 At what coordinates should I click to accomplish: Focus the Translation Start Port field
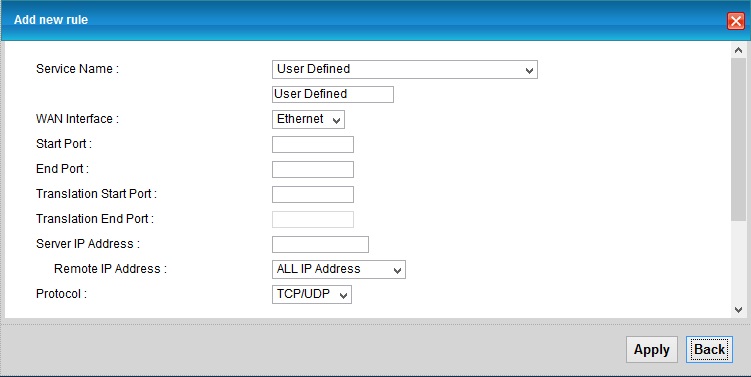coord(313,194)
